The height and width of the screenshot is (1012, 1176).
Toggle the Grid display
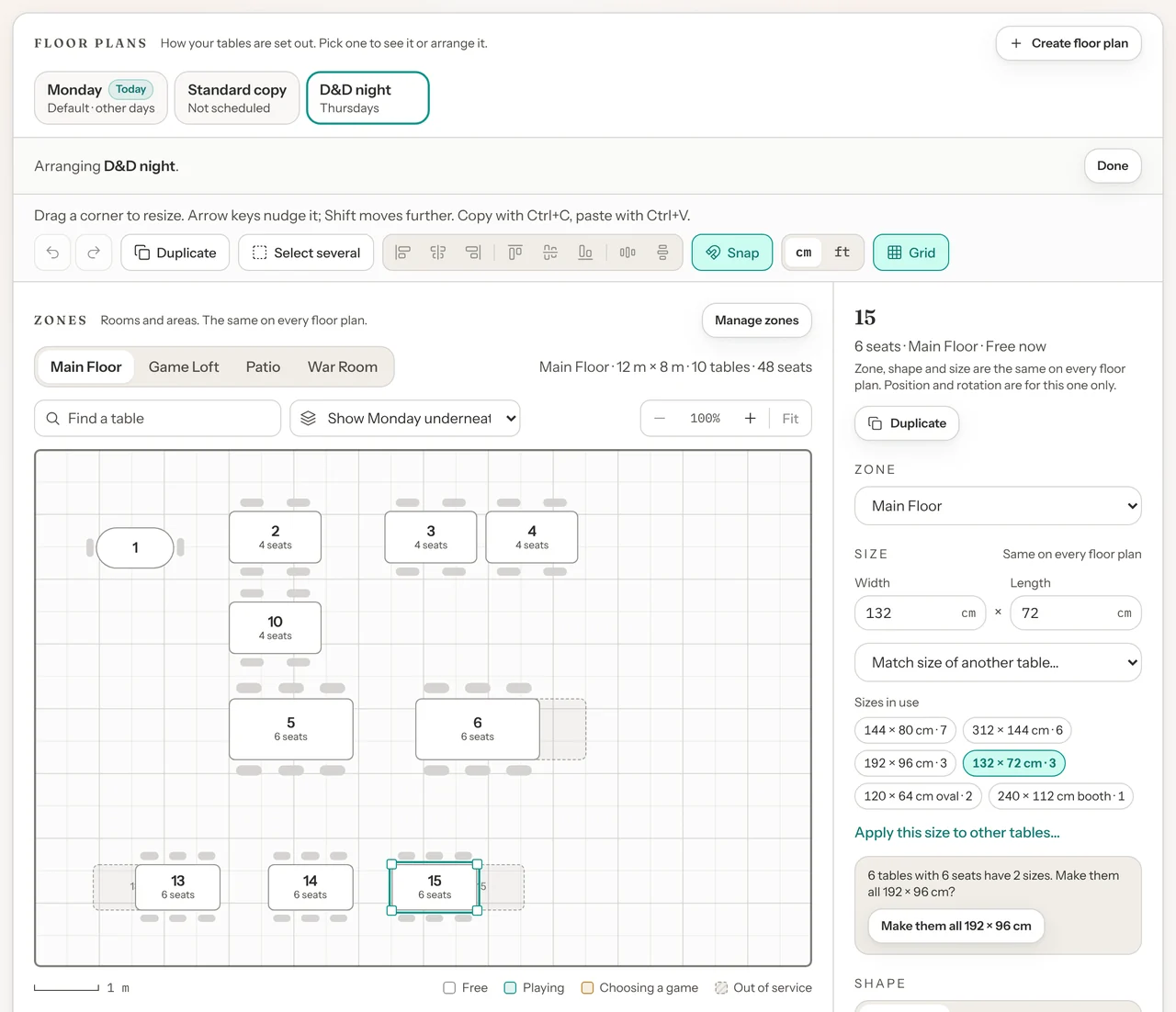(910, 253)
